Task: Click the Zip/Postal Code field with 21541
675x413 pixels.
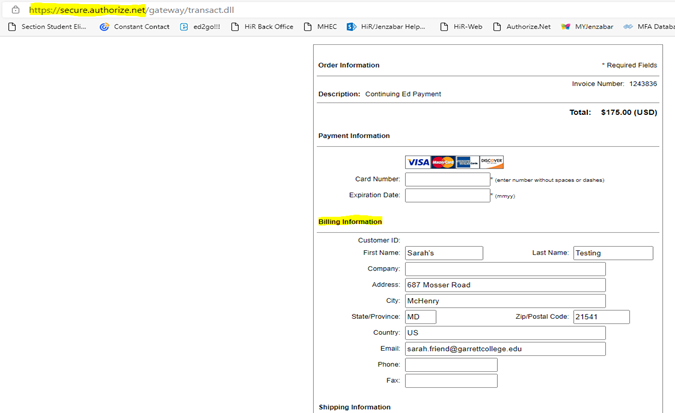Action: (x=601, y=317)
